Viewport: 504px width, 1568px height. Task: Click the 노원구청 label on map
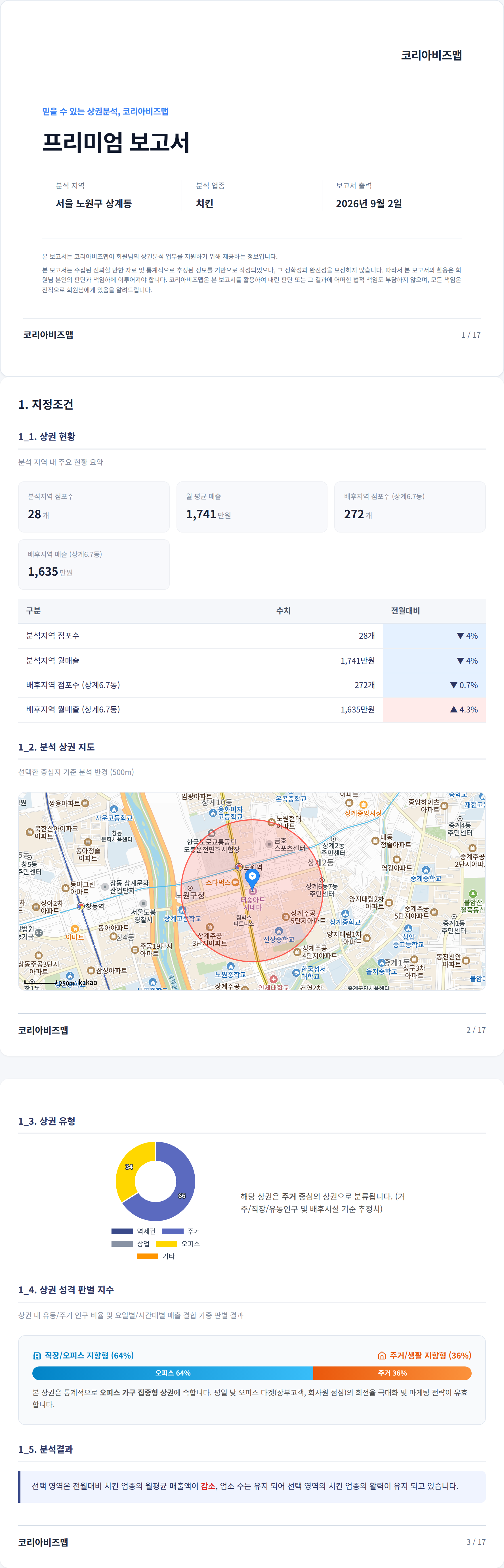[190, 895]
